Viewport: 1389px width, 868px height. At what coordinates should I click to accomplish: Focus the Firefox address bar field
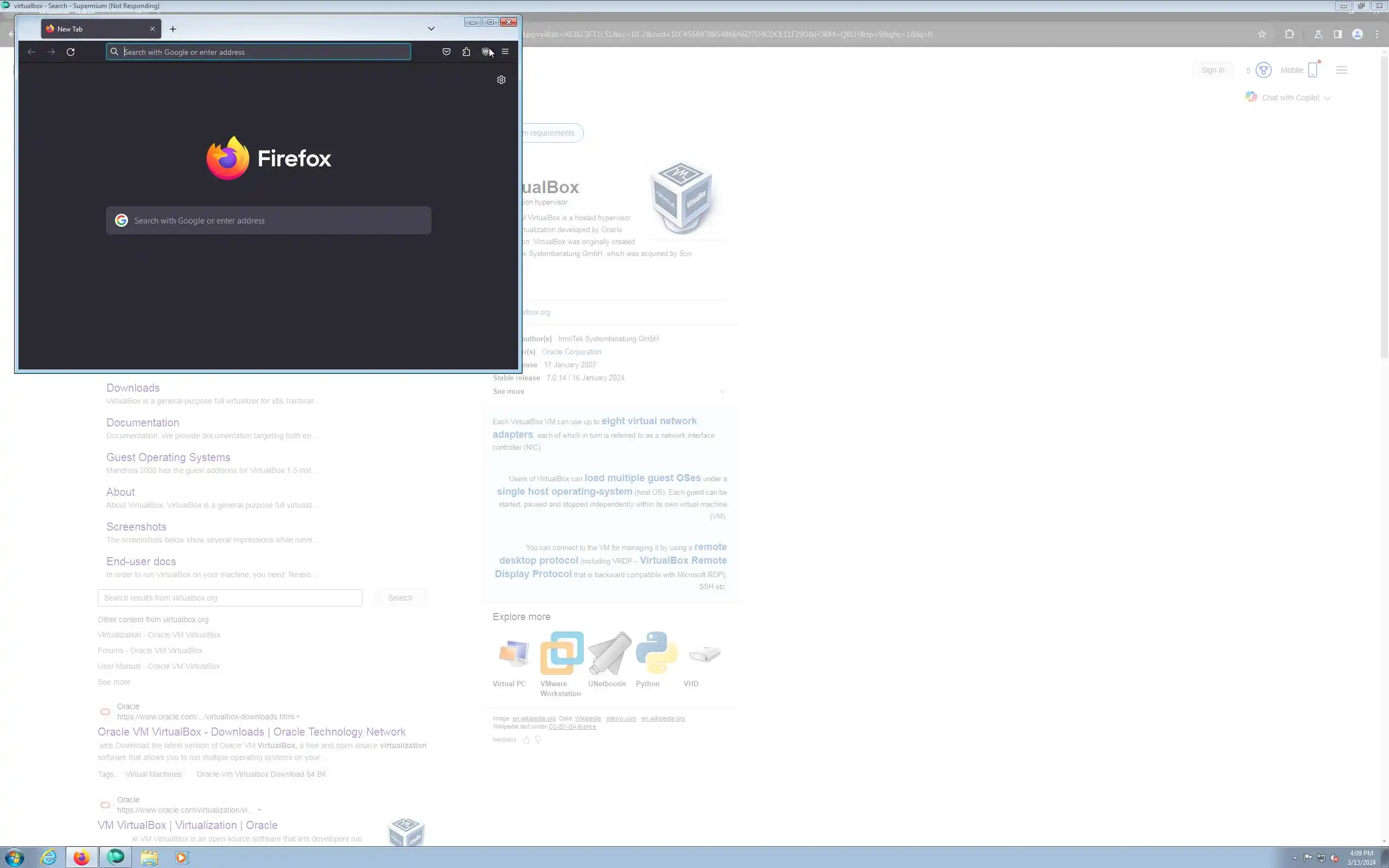[258, 52]
